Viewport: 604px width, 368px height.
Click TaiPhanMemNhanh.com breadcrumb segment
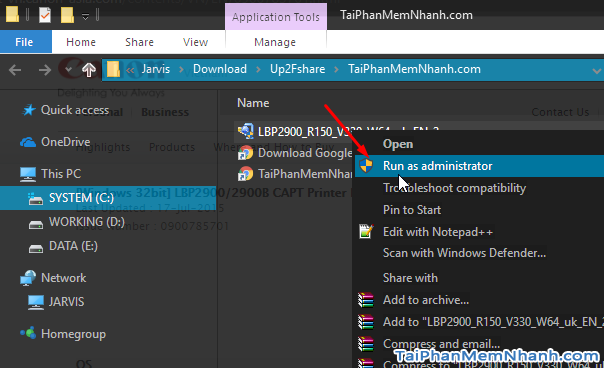click(414, 69)
